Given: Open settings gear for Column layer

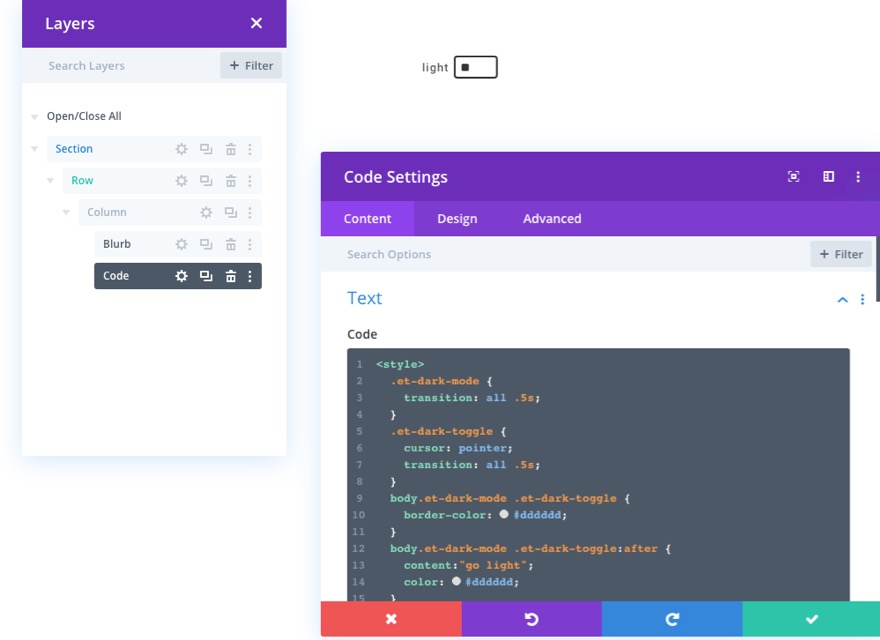Looking at the screenshot, I should coord(207,212).
